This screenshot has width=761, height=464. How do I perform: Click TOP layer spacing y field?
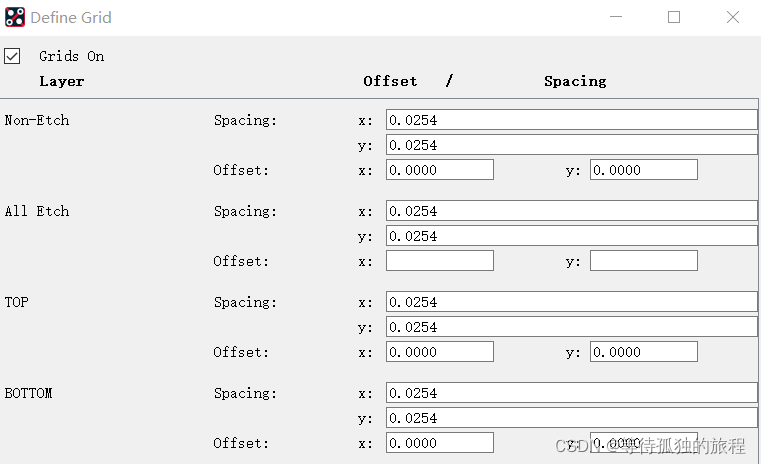click(571, 327)
